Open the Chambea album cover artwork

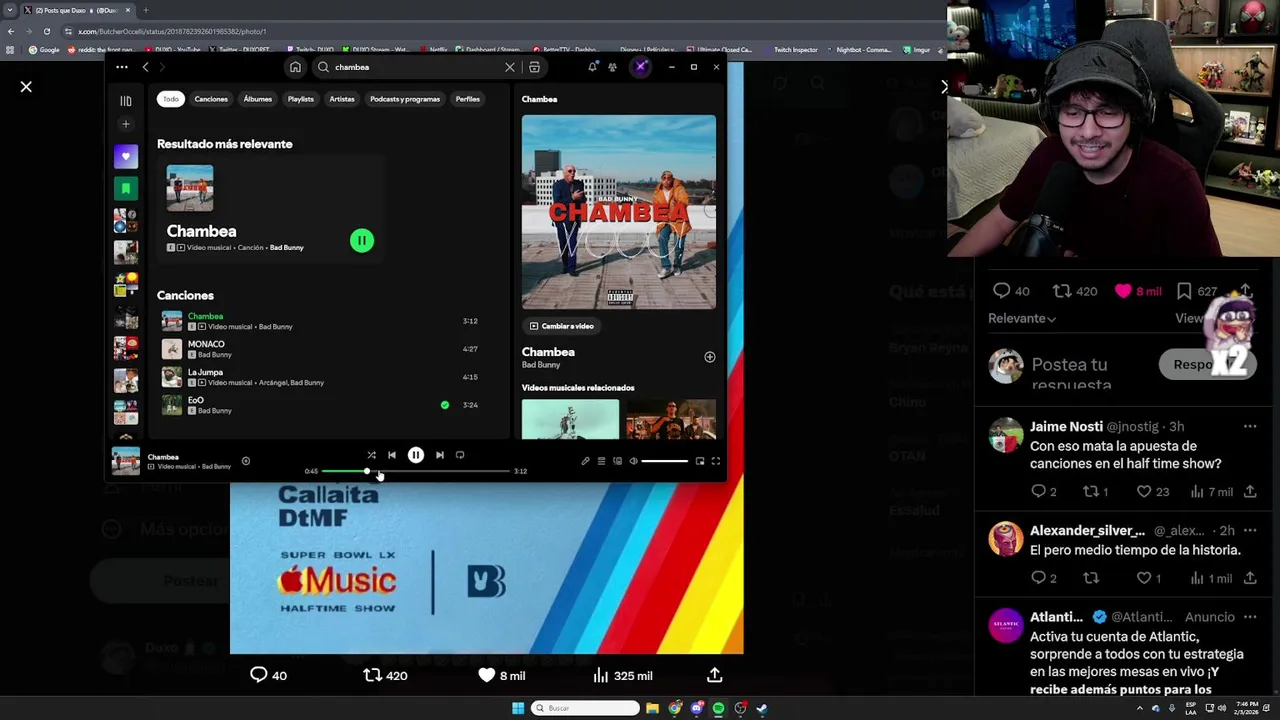click(619, 212)
